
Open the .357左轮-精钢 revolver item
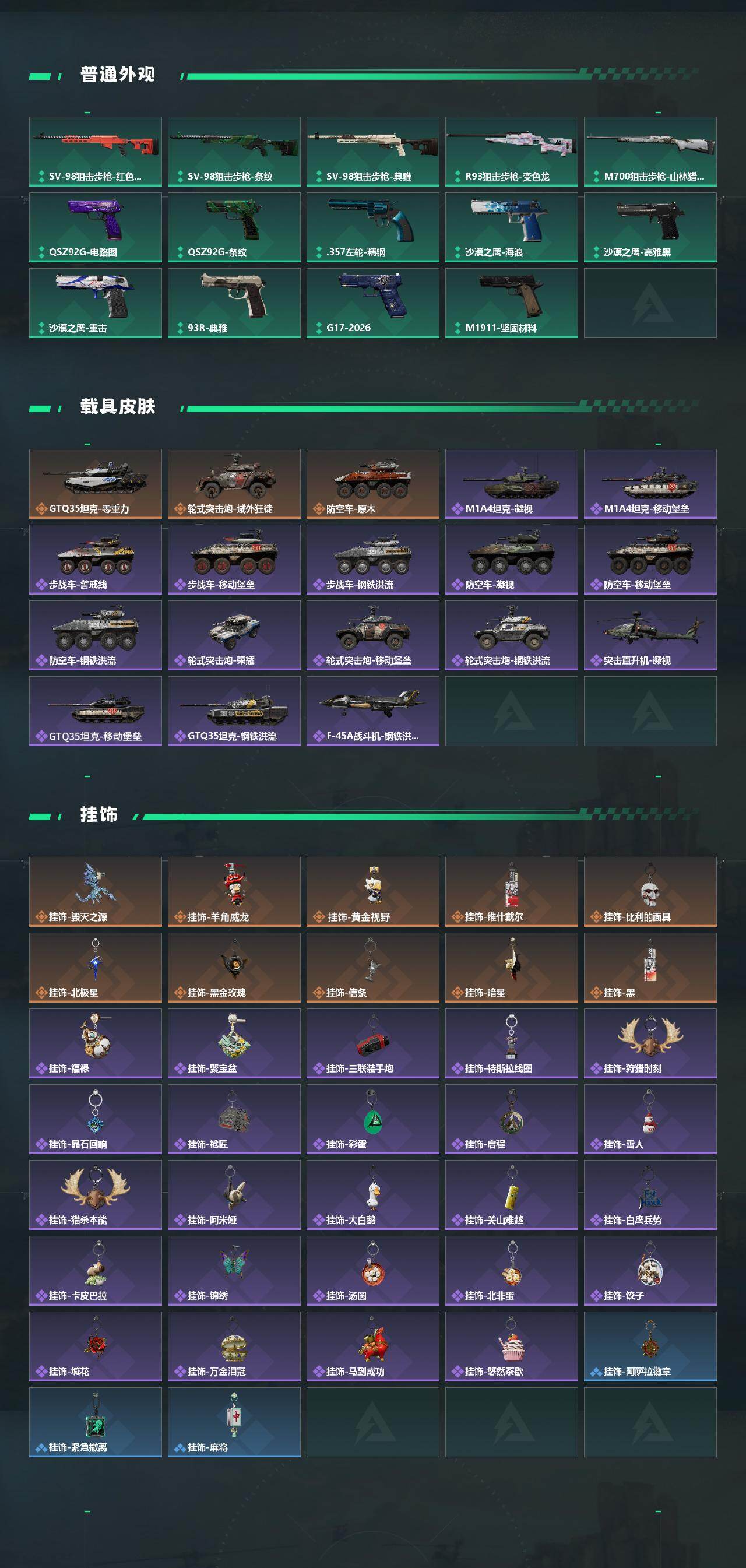coord(373,227)
